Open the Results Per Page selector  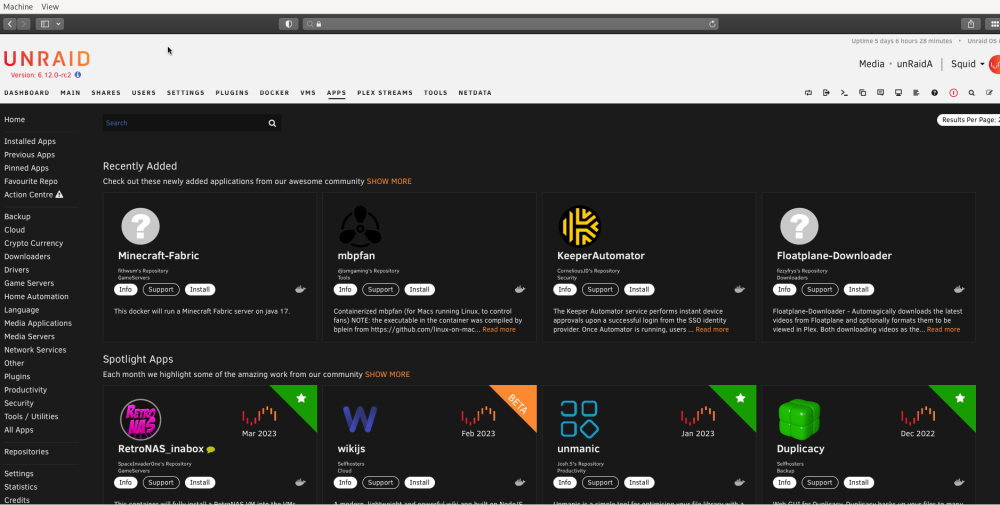pyautogui.click(x=968, y=120)
